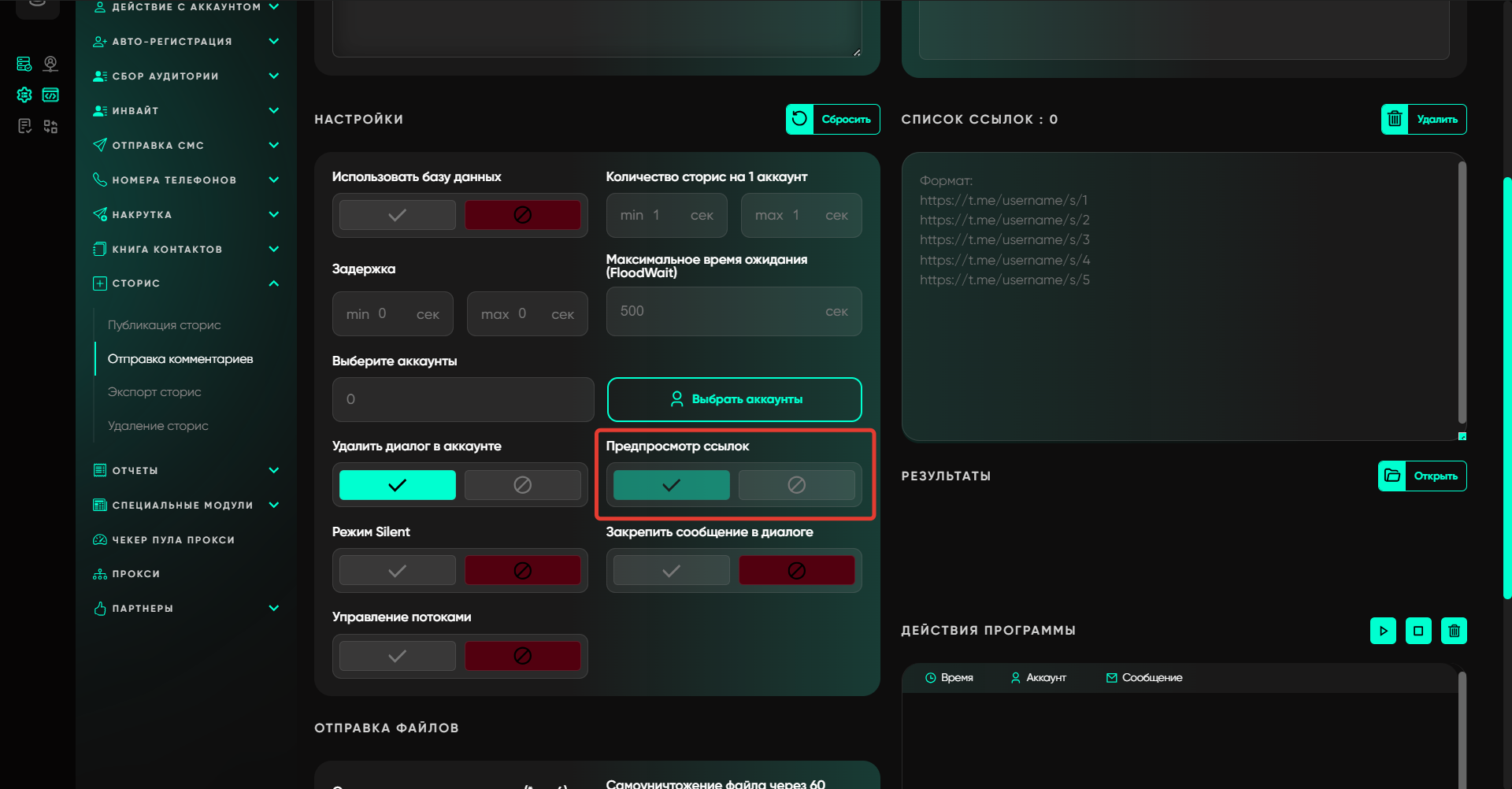The height and width of the screenshot is (789, 1512).
Task: Click trash icon beside program actions
Action: (x=1454, y=631)
